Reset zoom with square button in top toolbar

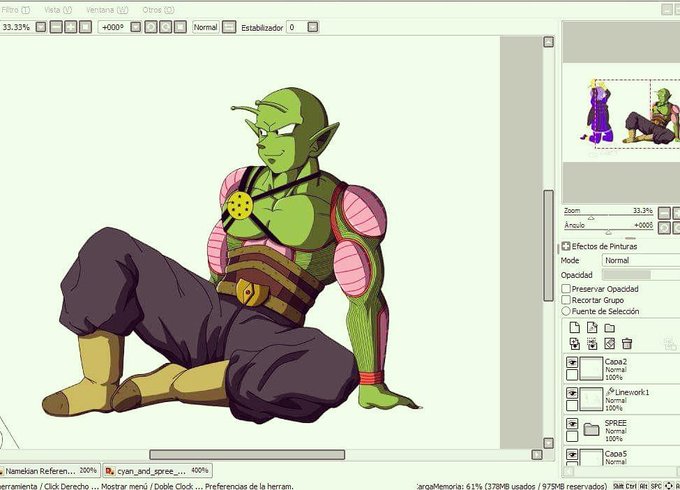(x=85, y=27)
